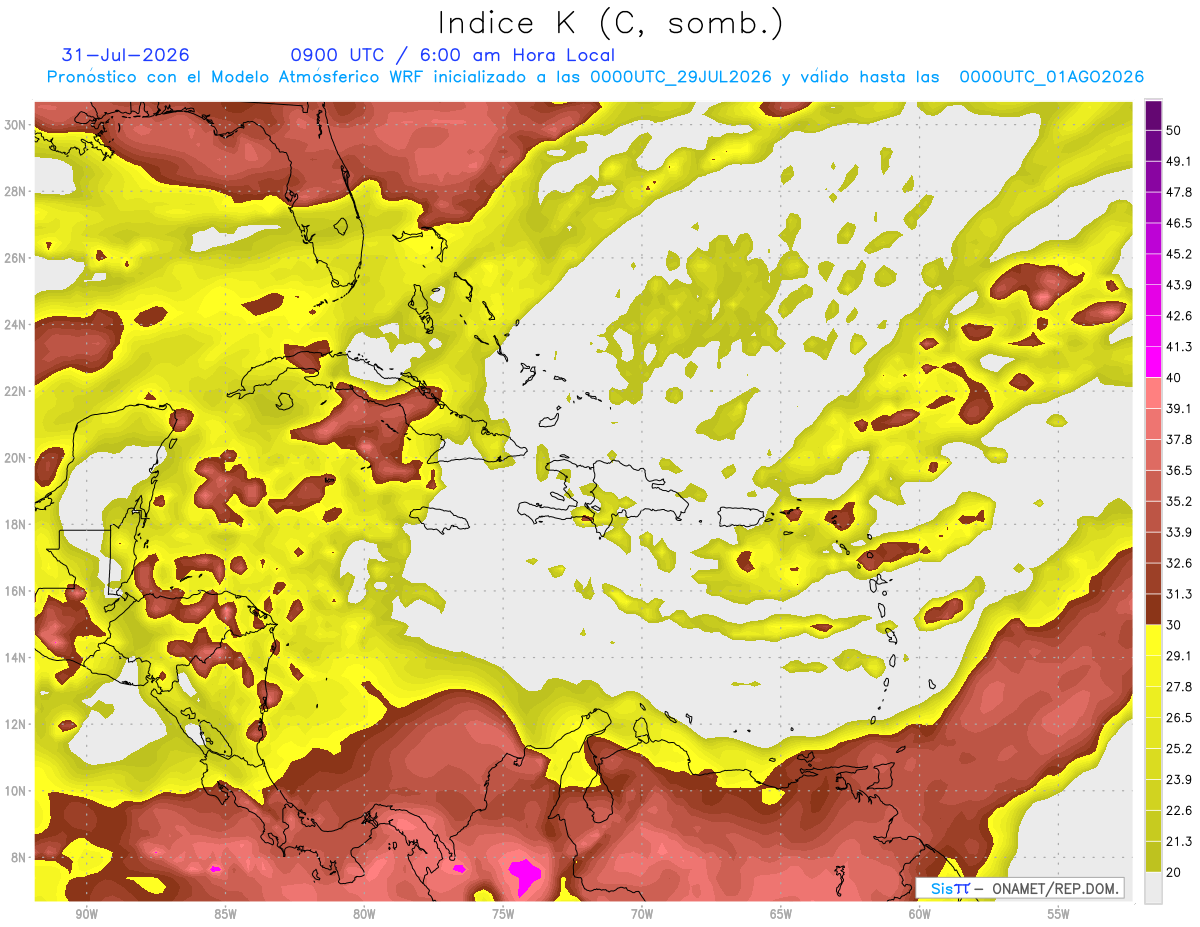This screenshot has width=1200, height=927.
Task: Click the colorbar label "37.8"
Action: tap(1179, 439)
